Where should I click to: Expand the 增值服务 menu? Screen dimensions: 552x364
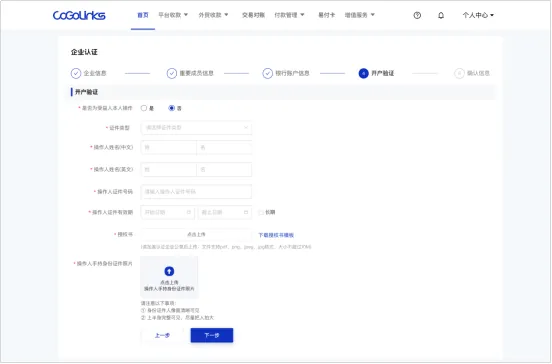point(359,15)
